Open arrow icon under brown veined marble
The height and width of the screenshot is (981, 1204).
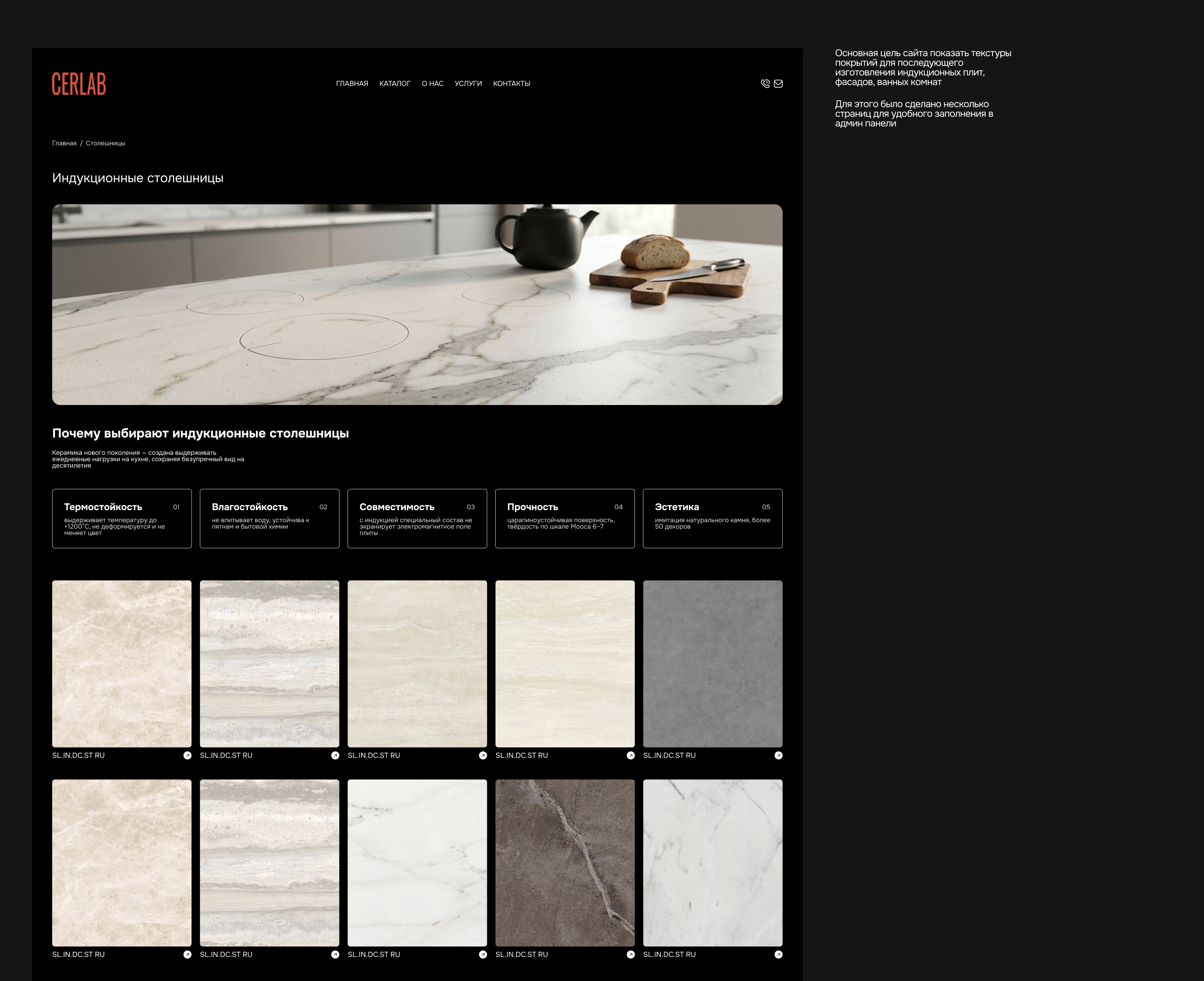coord(630,955)
